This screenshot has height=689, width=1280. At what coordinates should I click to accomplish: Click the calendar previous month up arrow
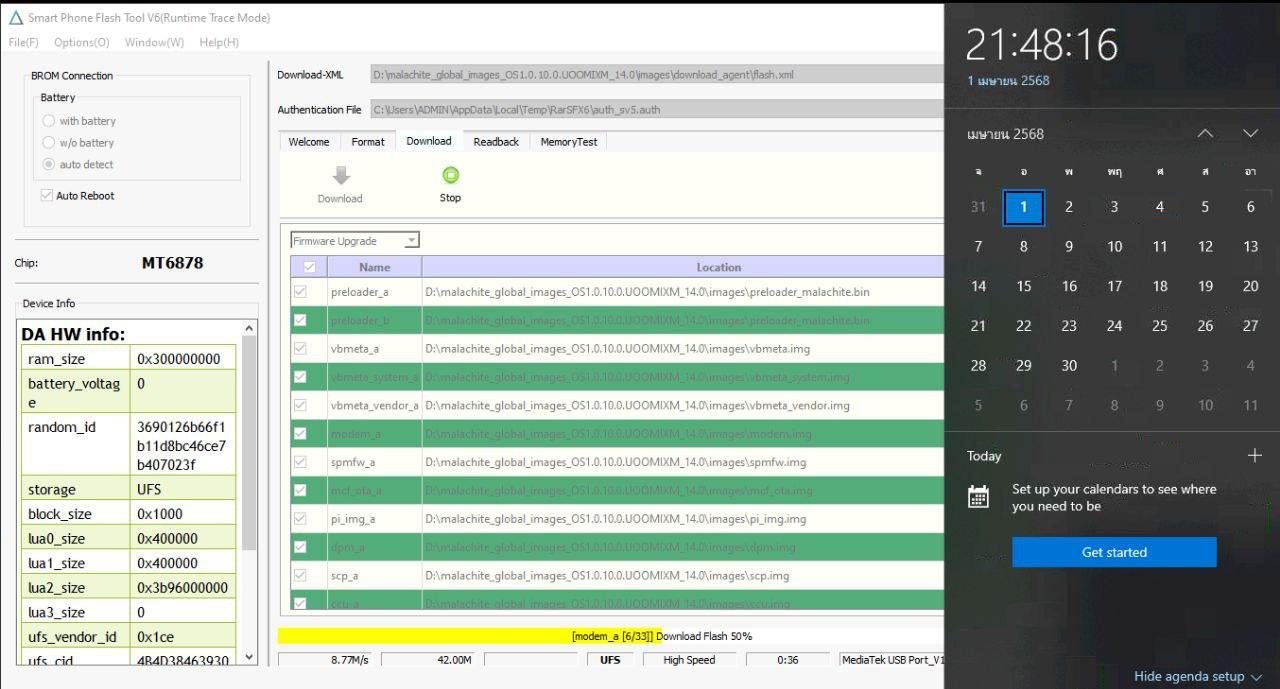coord(1205,134)
